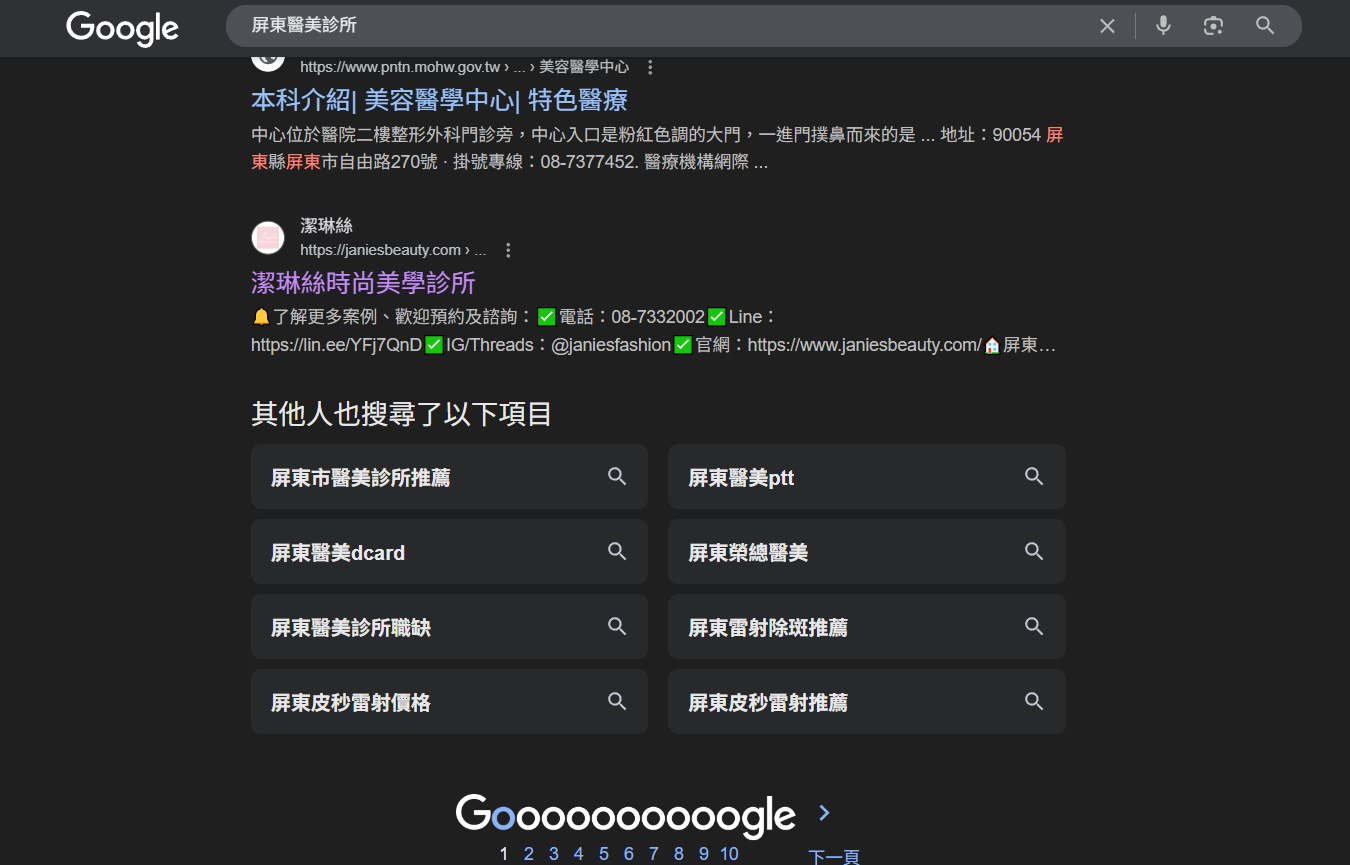Search related query 屏東醫美ptt
Image resolution: width=1350 pixels, height=865 pixels.
tap(866, 476)
